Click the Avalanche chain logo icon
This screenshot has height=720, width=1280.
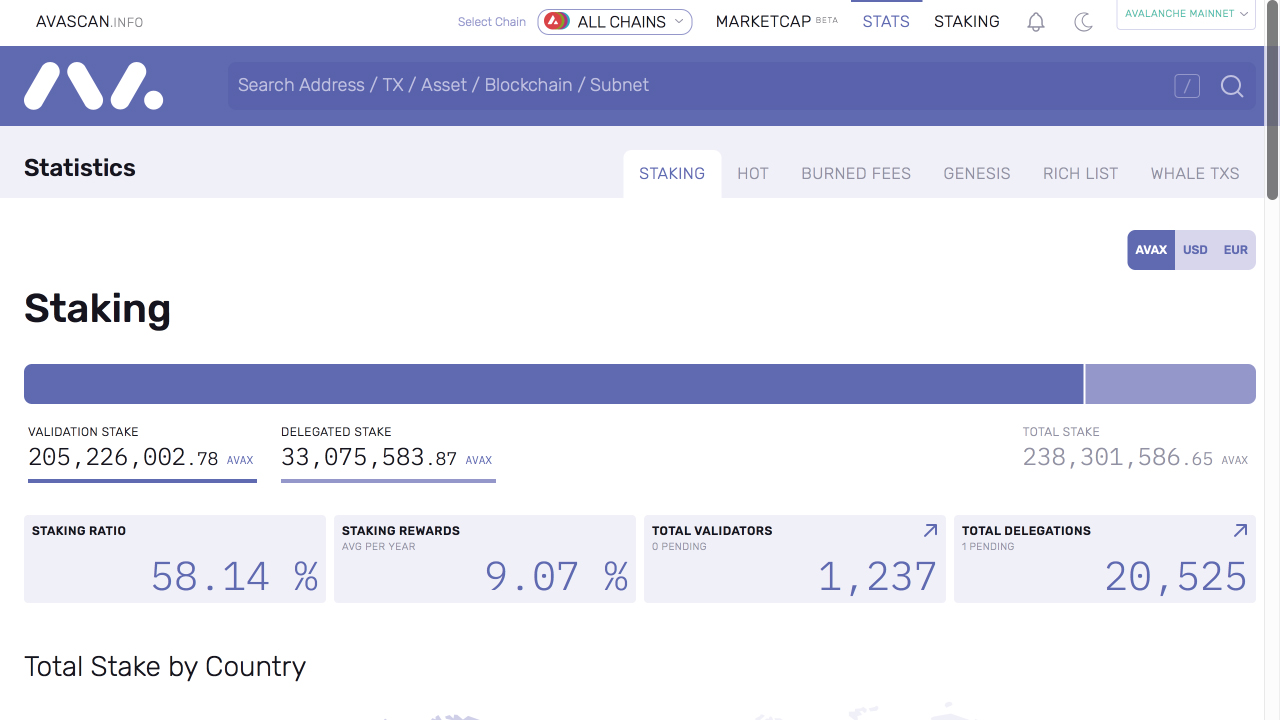pyautogui.click(x=557, y=21)
